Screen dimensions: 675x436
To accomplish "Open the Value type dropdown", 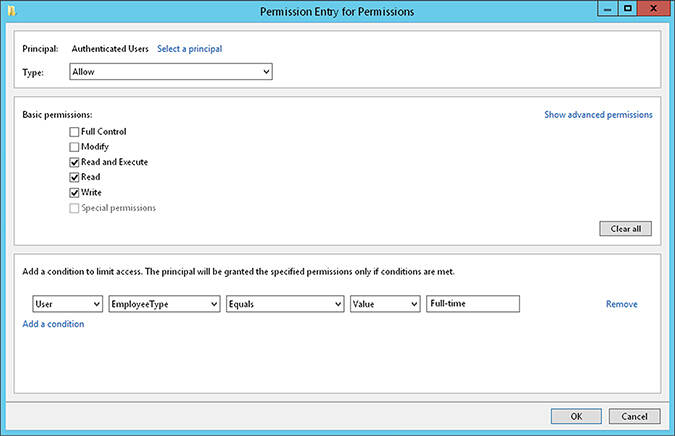I will (385, 304).
